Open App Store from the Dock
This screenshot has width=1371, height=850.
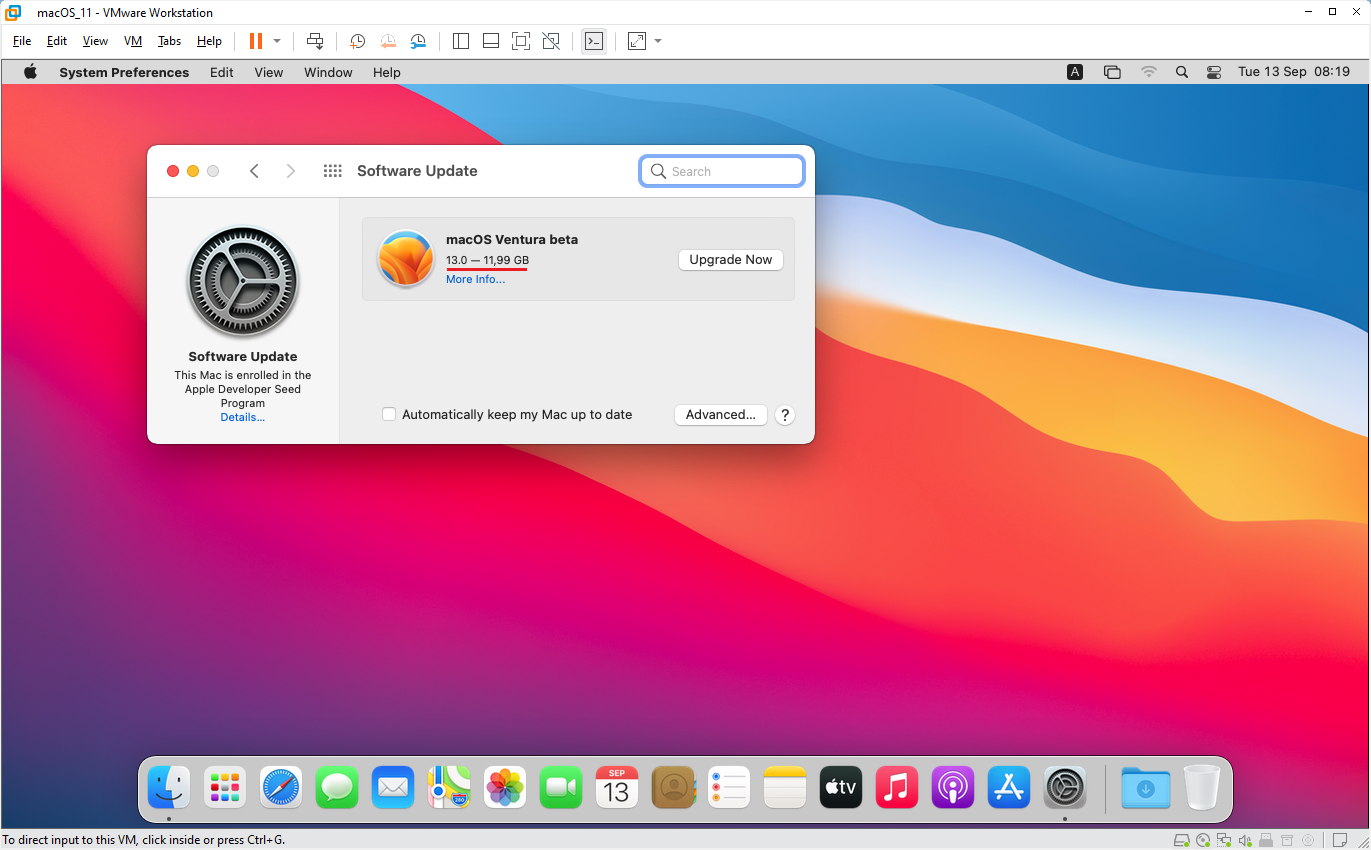[1009, 788]
